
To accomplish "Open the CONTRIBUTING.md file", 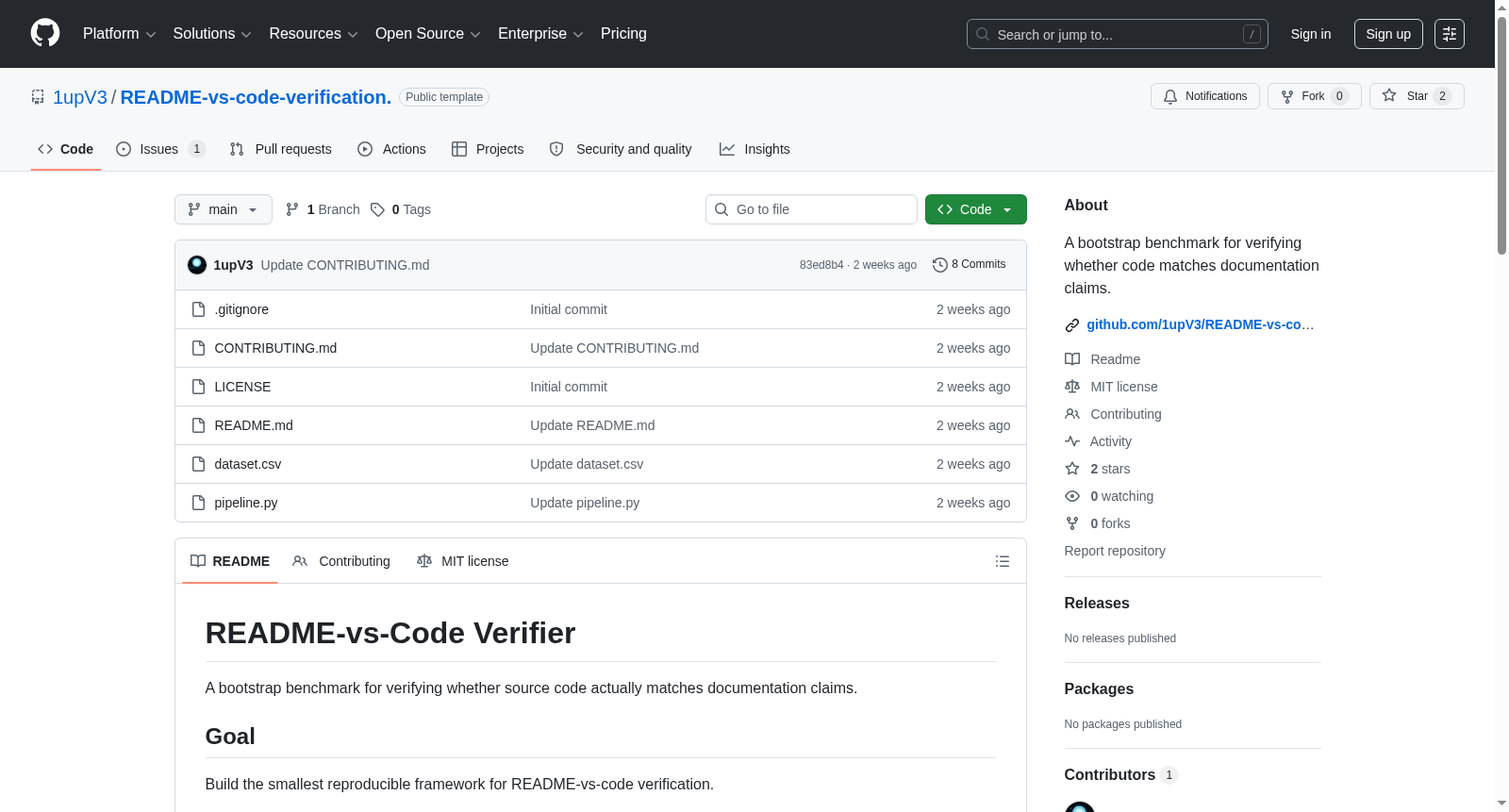I will click(275, 348).
